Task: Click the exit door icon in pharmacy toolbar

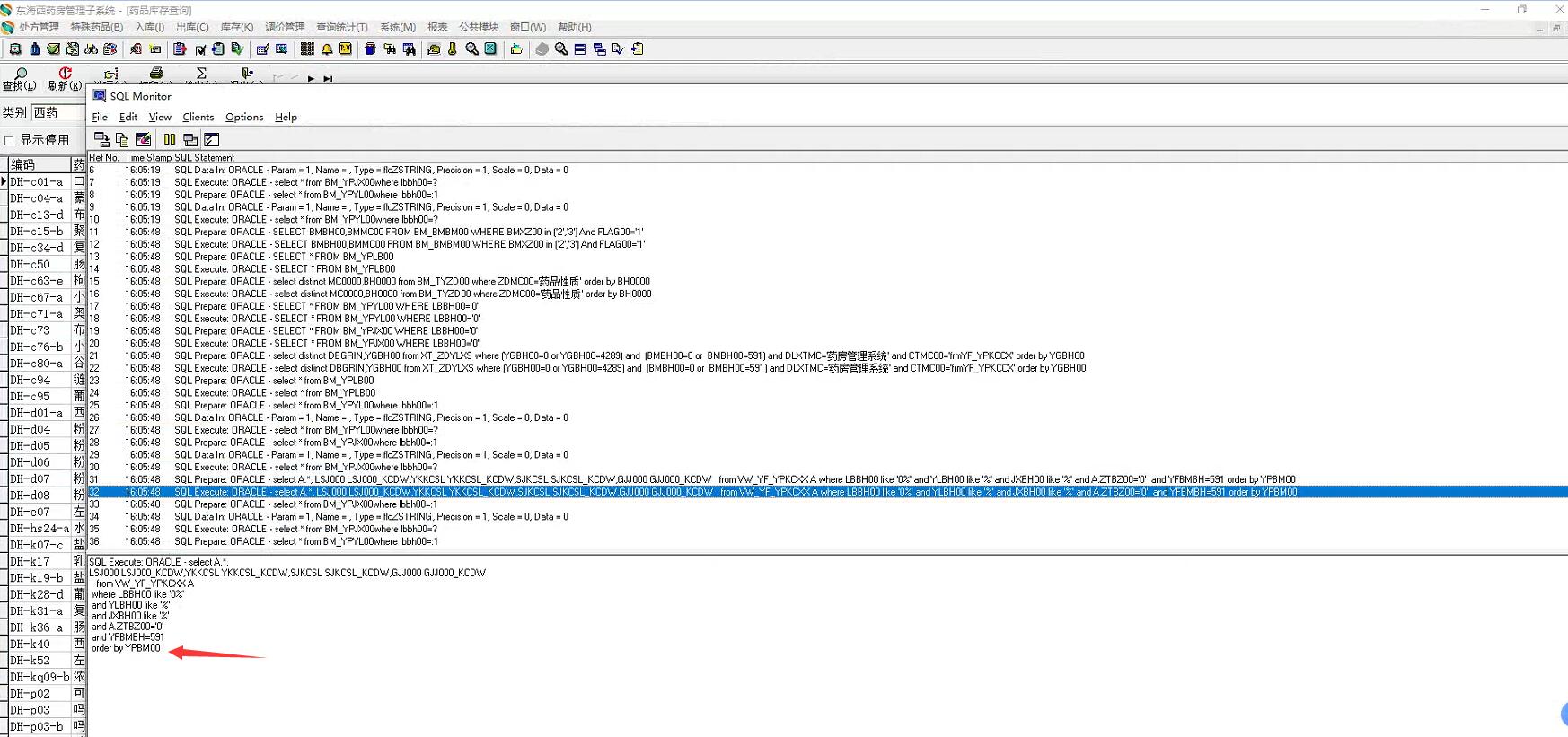Action: pos(247,73)
